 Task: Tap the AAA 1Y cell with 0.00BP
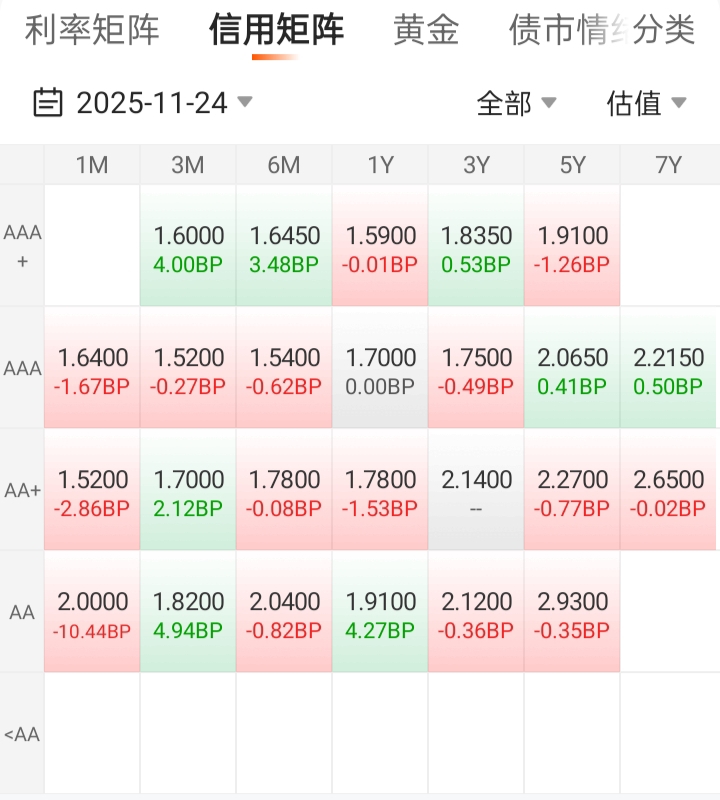click(380, 370)
